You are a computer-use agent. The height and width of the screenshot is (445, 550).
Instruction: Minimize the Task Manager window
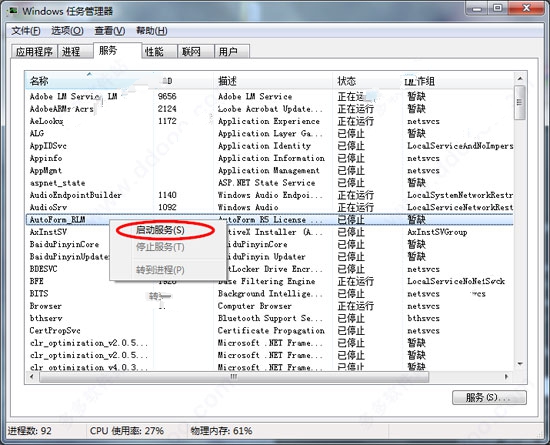(x=477, y=8)
